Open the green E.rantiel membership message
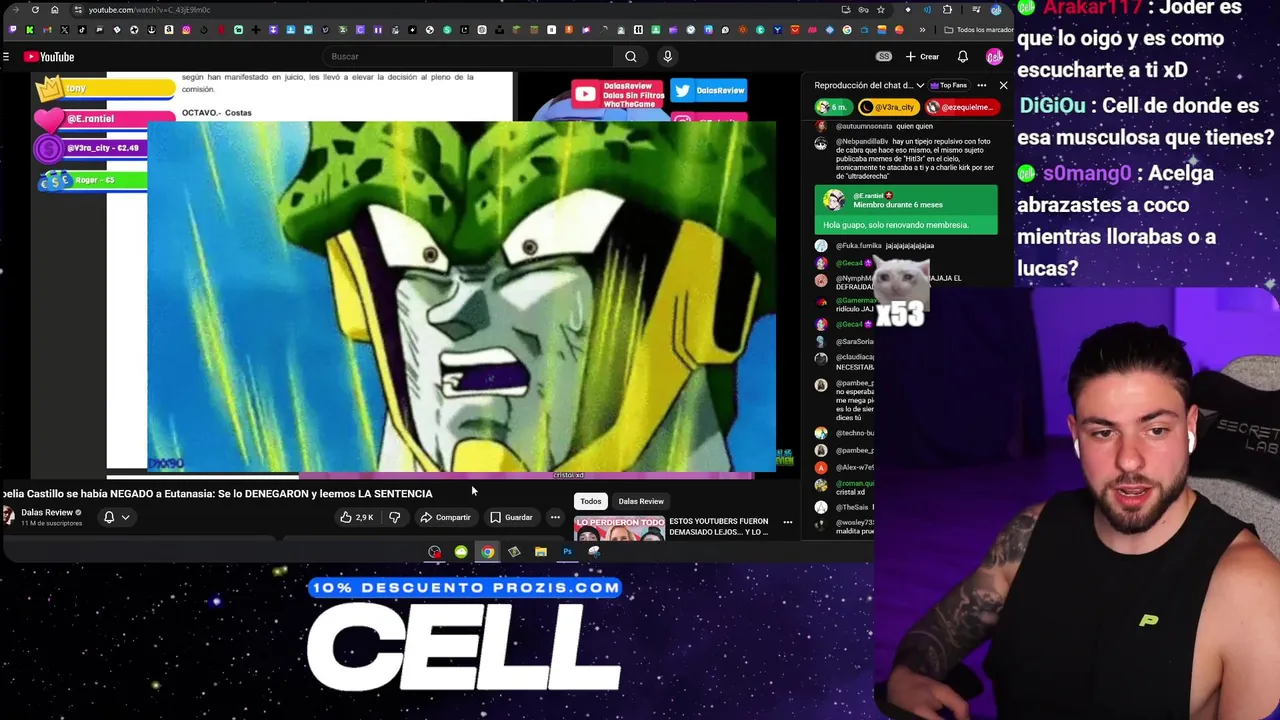The width and height of the screenshot is (1280, 720). pyautogui.click(x=906, y=210)
